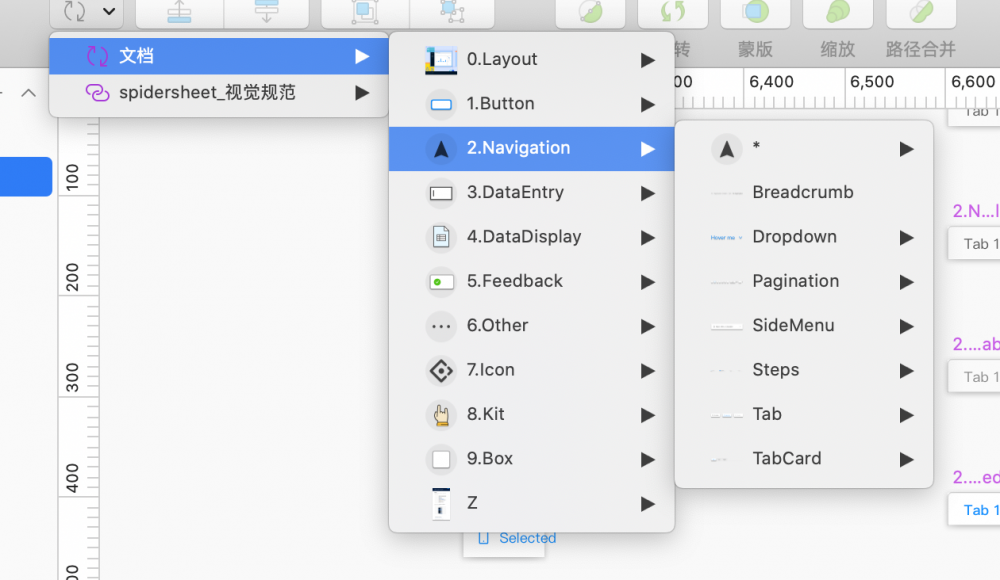Open the Tab symbol submenu
Screen dimensions: 1000x580
tap(804, 414)
